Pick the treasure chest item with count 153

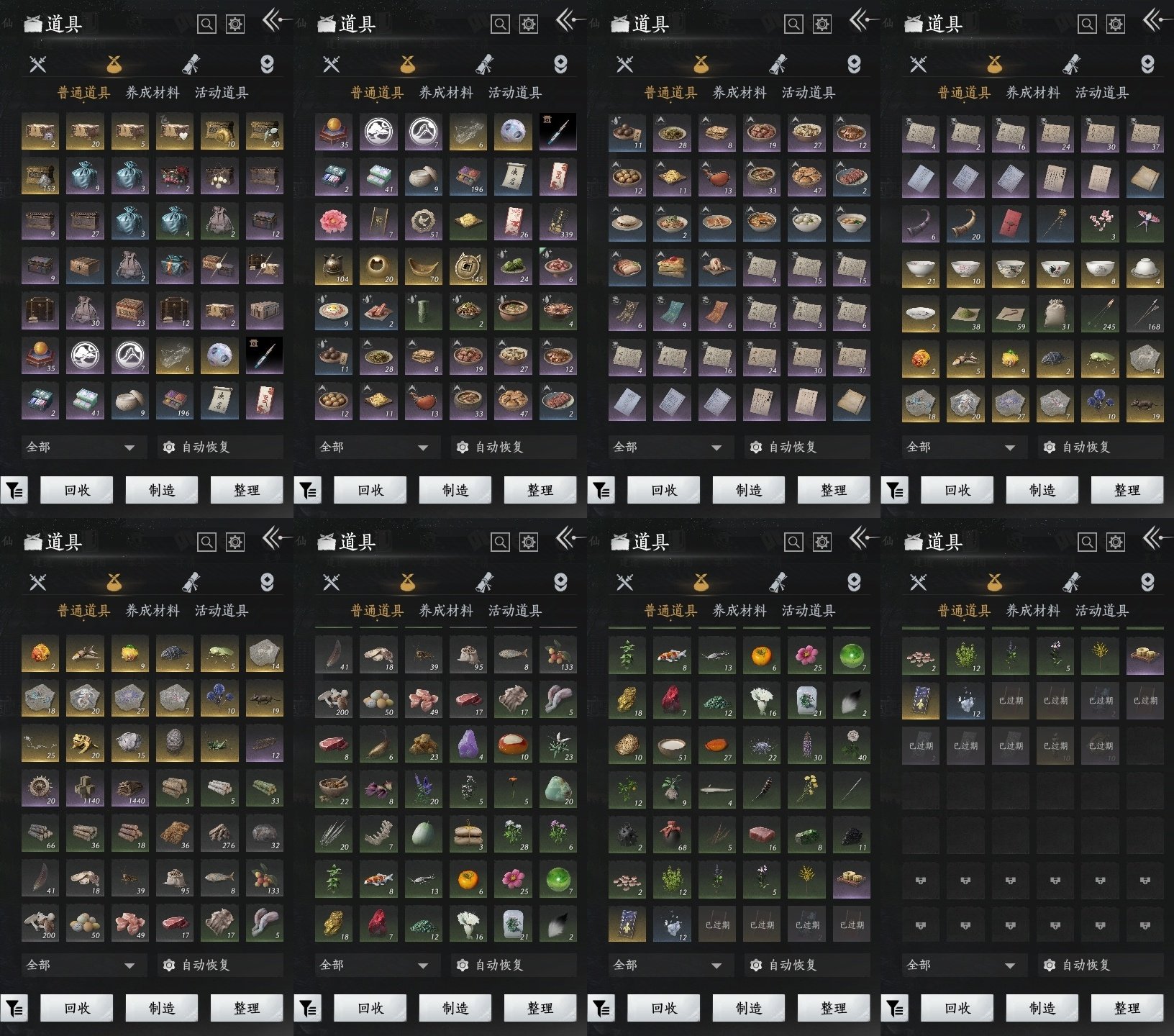click(40, 177)
